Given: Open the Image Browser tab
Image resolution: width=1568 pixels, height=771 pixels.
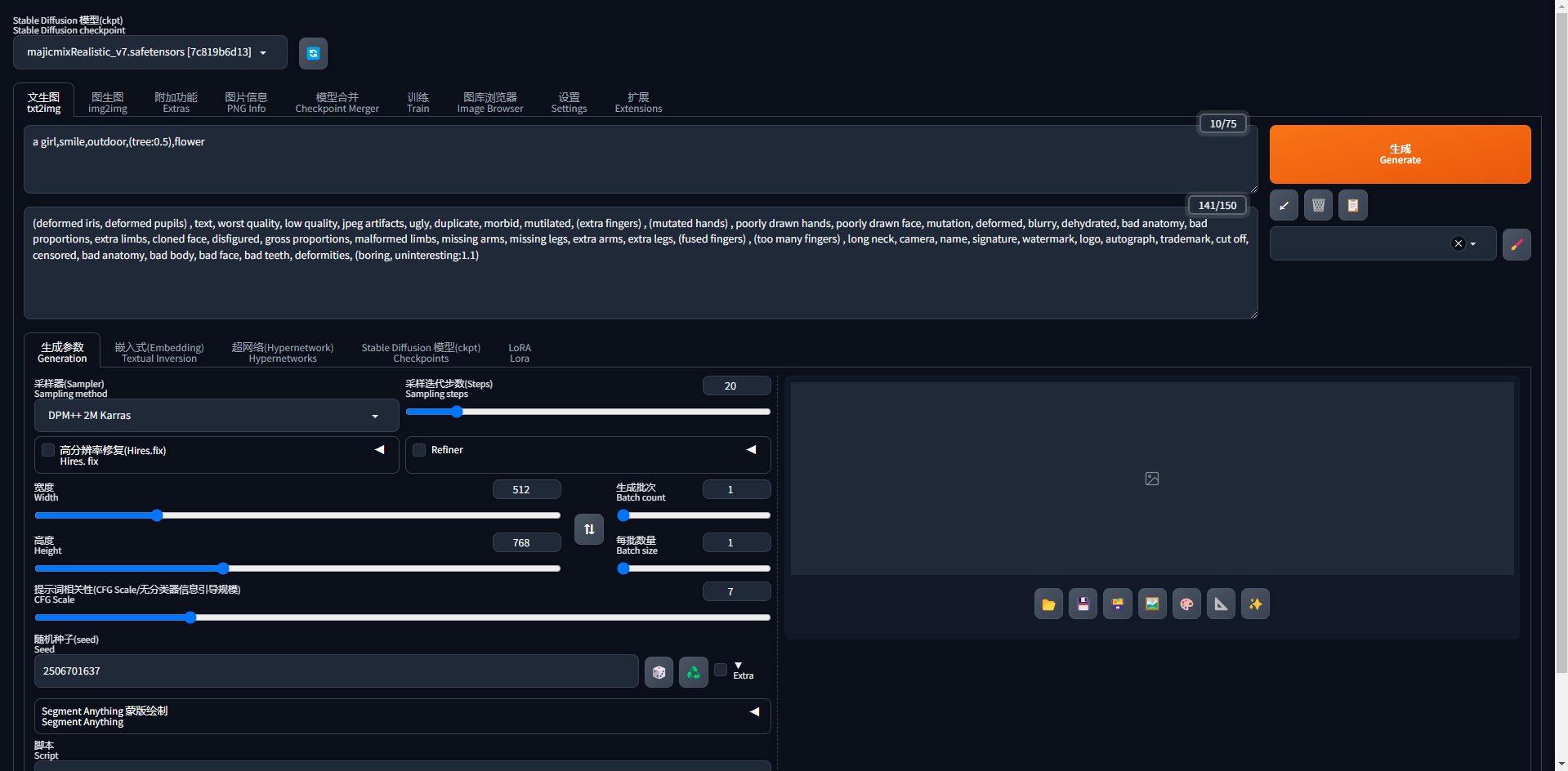Looking at the screenshot, I should (490, 103).
